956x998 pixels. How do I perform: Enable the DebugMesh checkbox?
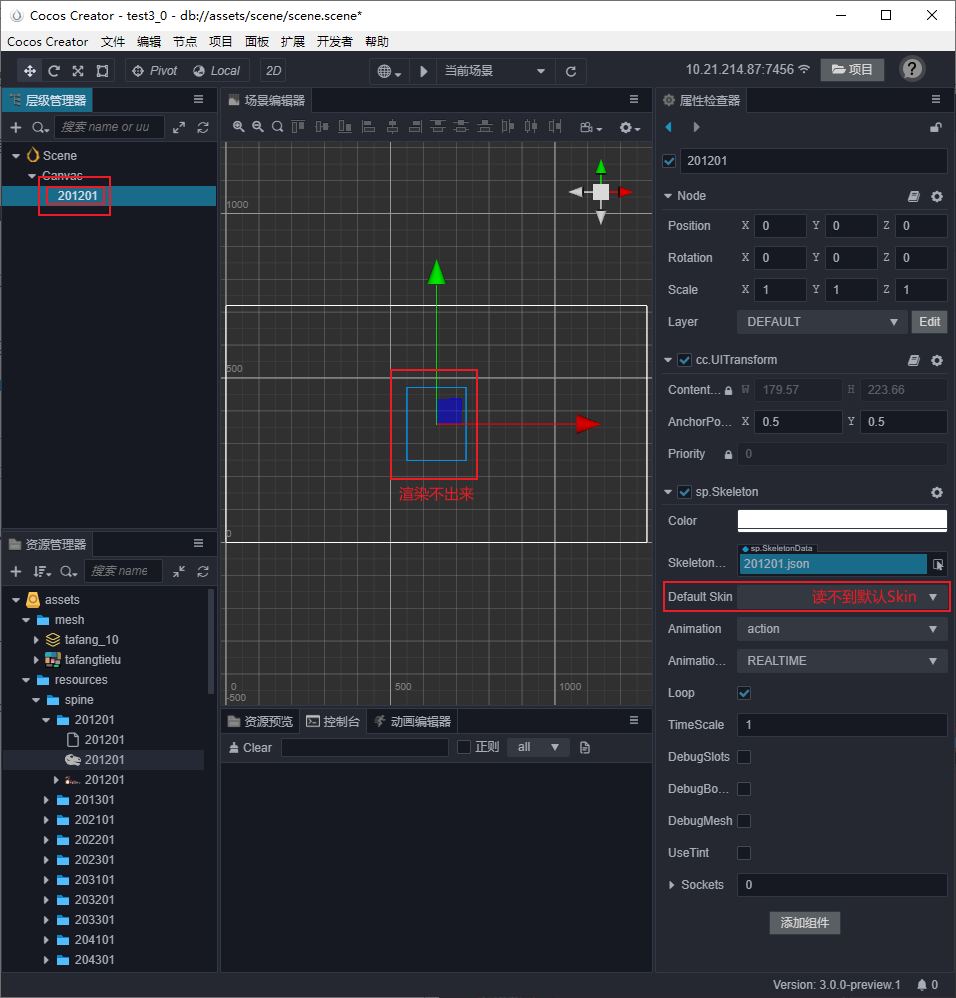click(744, 820)
